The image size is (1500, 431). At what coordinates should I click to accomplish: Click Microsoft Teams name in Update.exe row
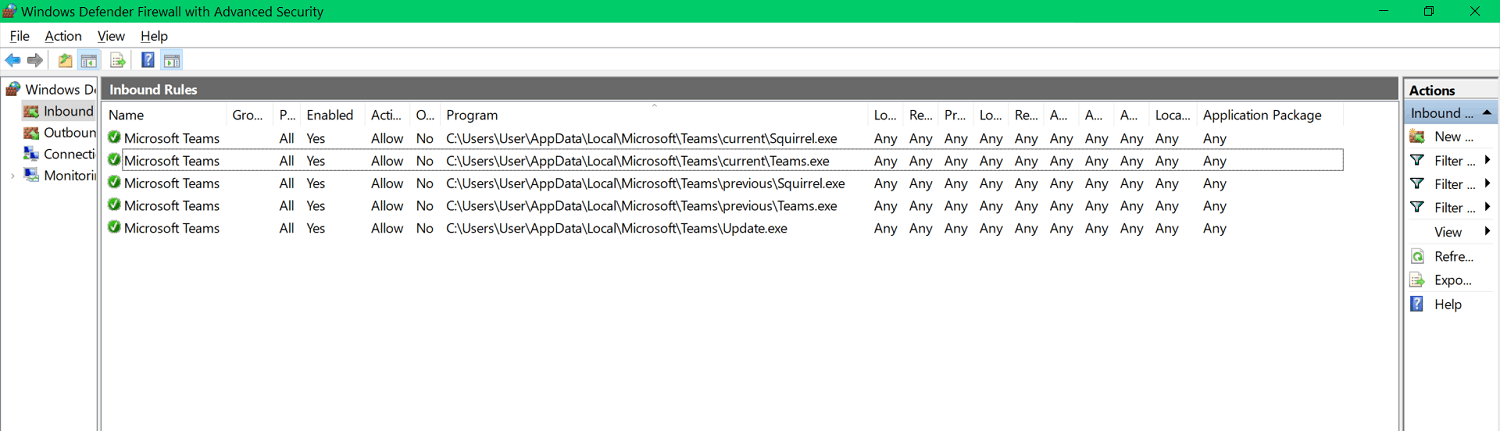(171, 229)
